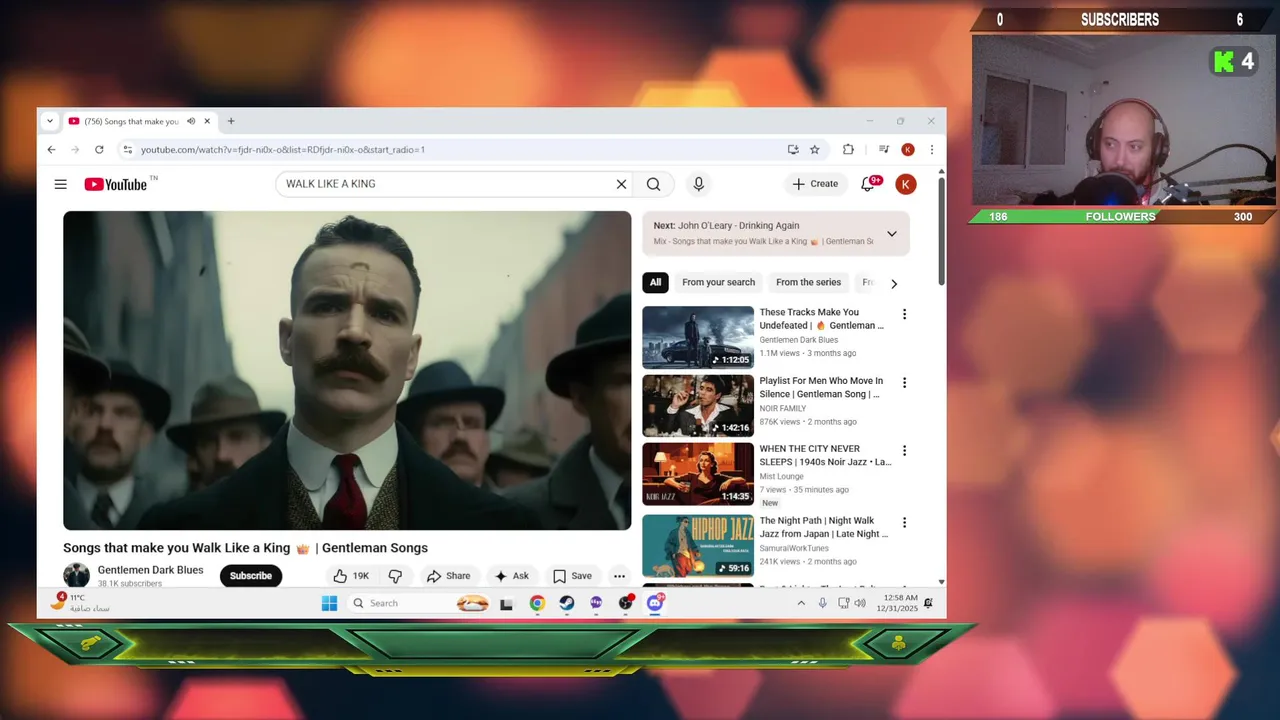Open the 1940s Noir Jazz video thumbnail
Viewport: 1280px width, 720px height.
pos(698,474)
